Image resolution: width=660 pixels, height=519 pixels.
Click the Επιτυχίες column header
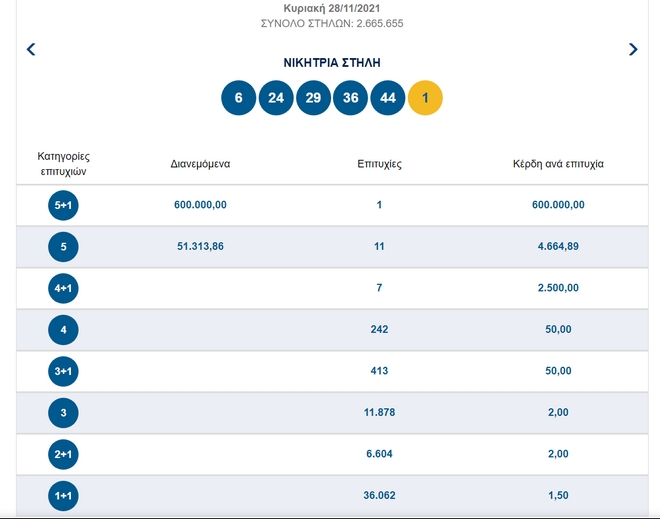tap(379, 164)
